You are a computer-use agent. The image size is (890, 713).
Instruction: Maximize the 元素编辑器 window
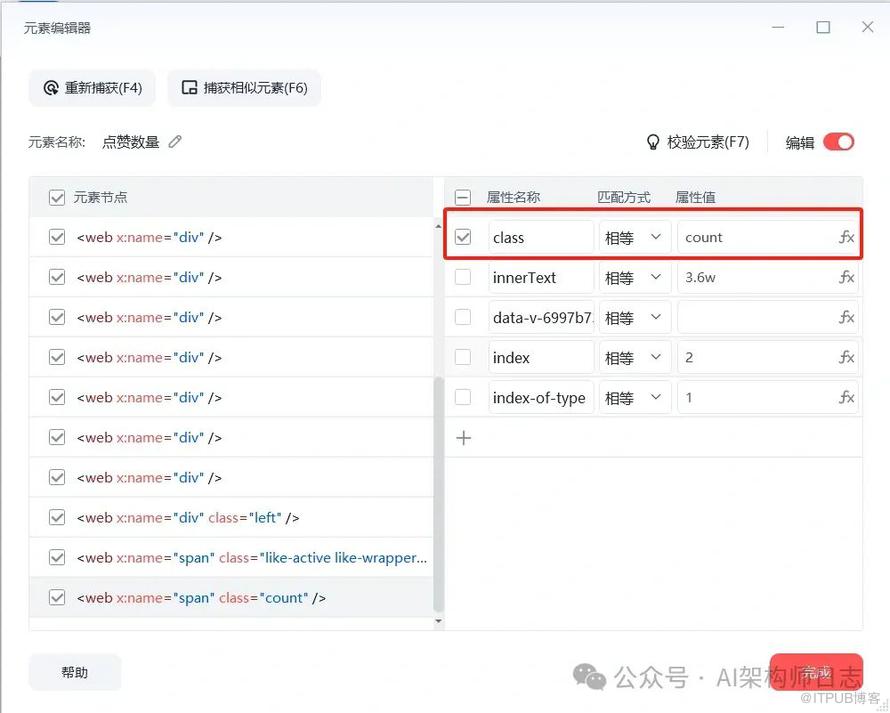click(823, 27)
